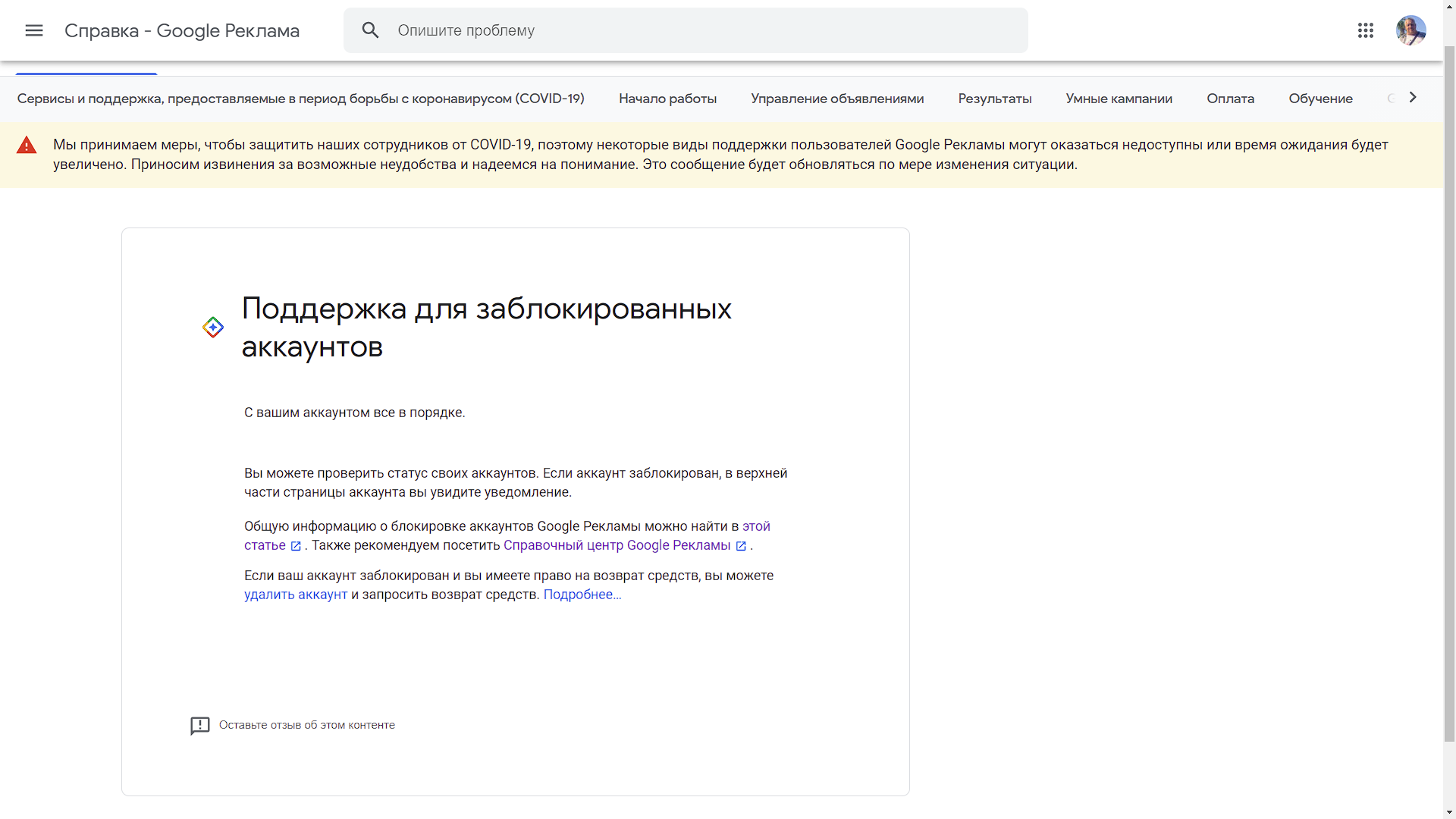Image resolution: width=1456 pixels, height=819 pixels.
Task: Click «Оставьте отзыв об этом контенте»
Action: pyautogui.click(x=307, y=725)
